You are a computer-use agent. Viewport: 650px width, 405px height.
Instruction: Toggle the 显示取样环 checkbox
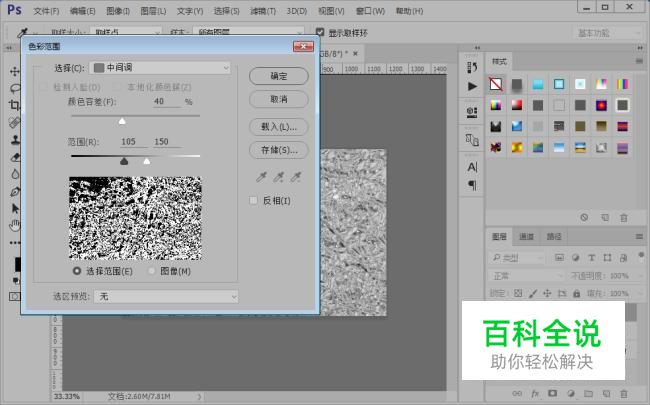[320, 32]
